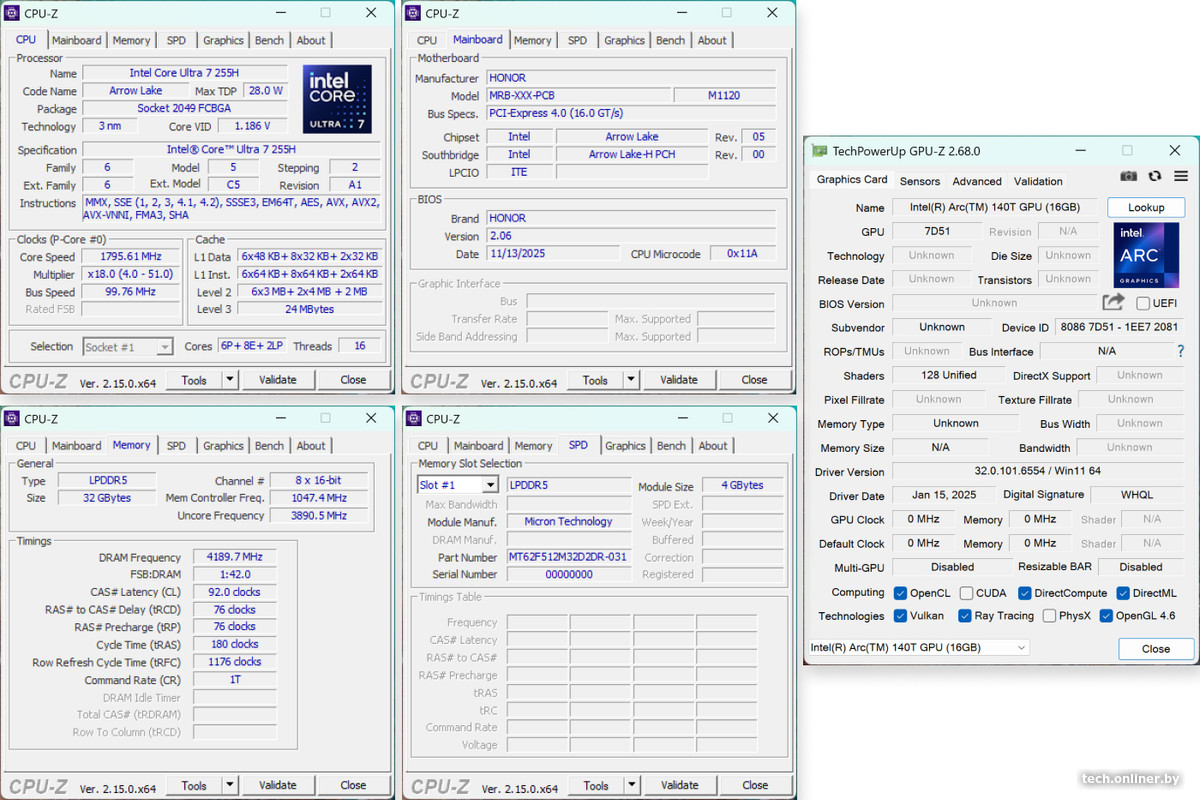
Task: Open the GPU-Z hamburger menu
Action: 1182,175
